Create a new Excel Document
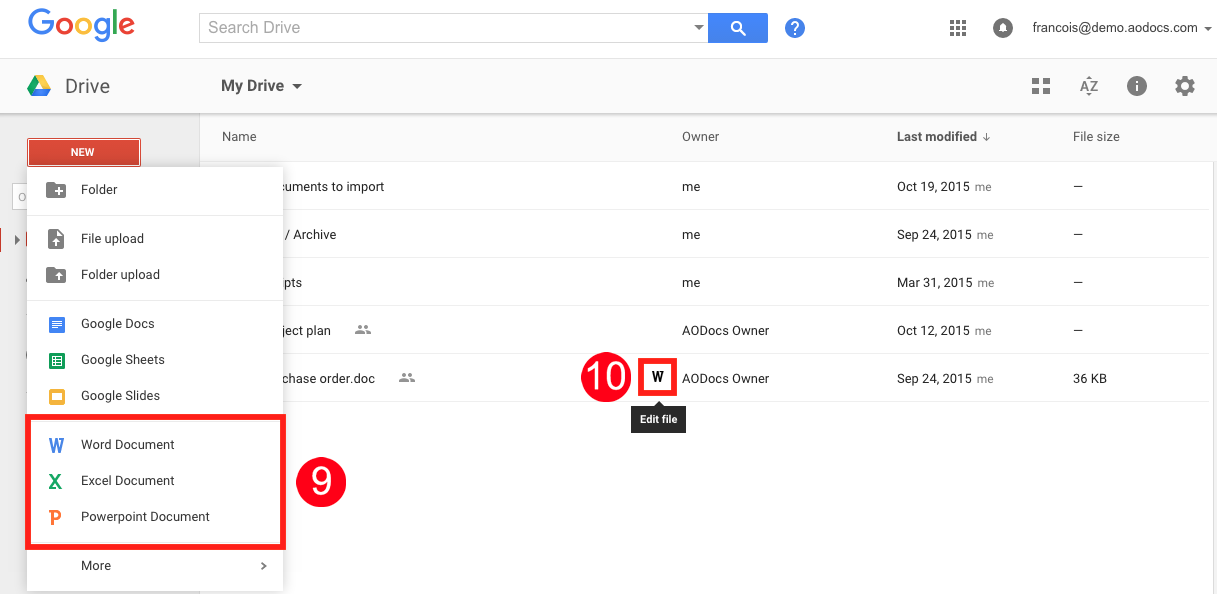The width and height of the screenshot is (1217, 594). [155, 481]
